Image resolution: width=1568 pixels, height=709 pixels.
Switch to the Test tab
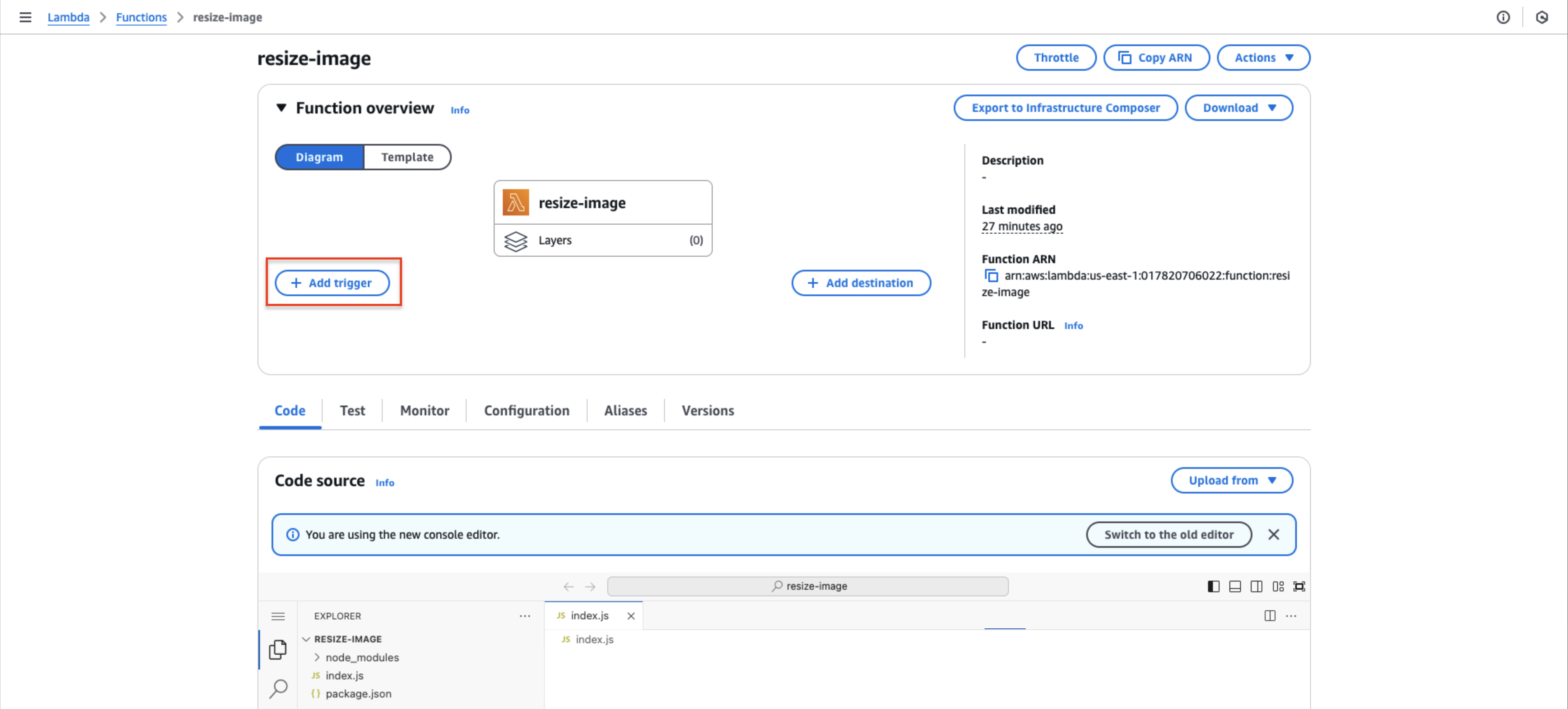pyautogui.click(x=353, y=411)
